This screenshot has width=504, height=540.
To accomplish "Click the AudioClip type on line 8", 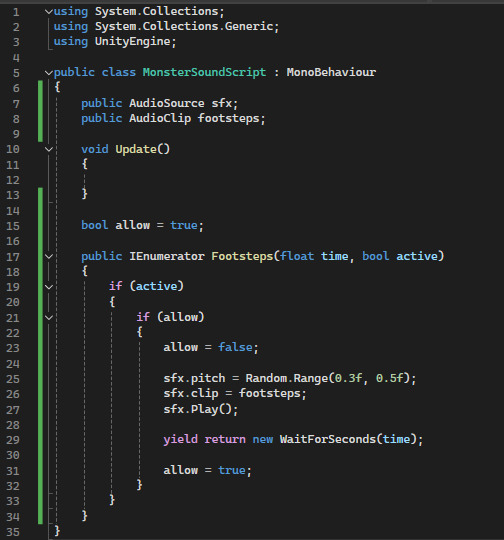I will tap(160, 118).
